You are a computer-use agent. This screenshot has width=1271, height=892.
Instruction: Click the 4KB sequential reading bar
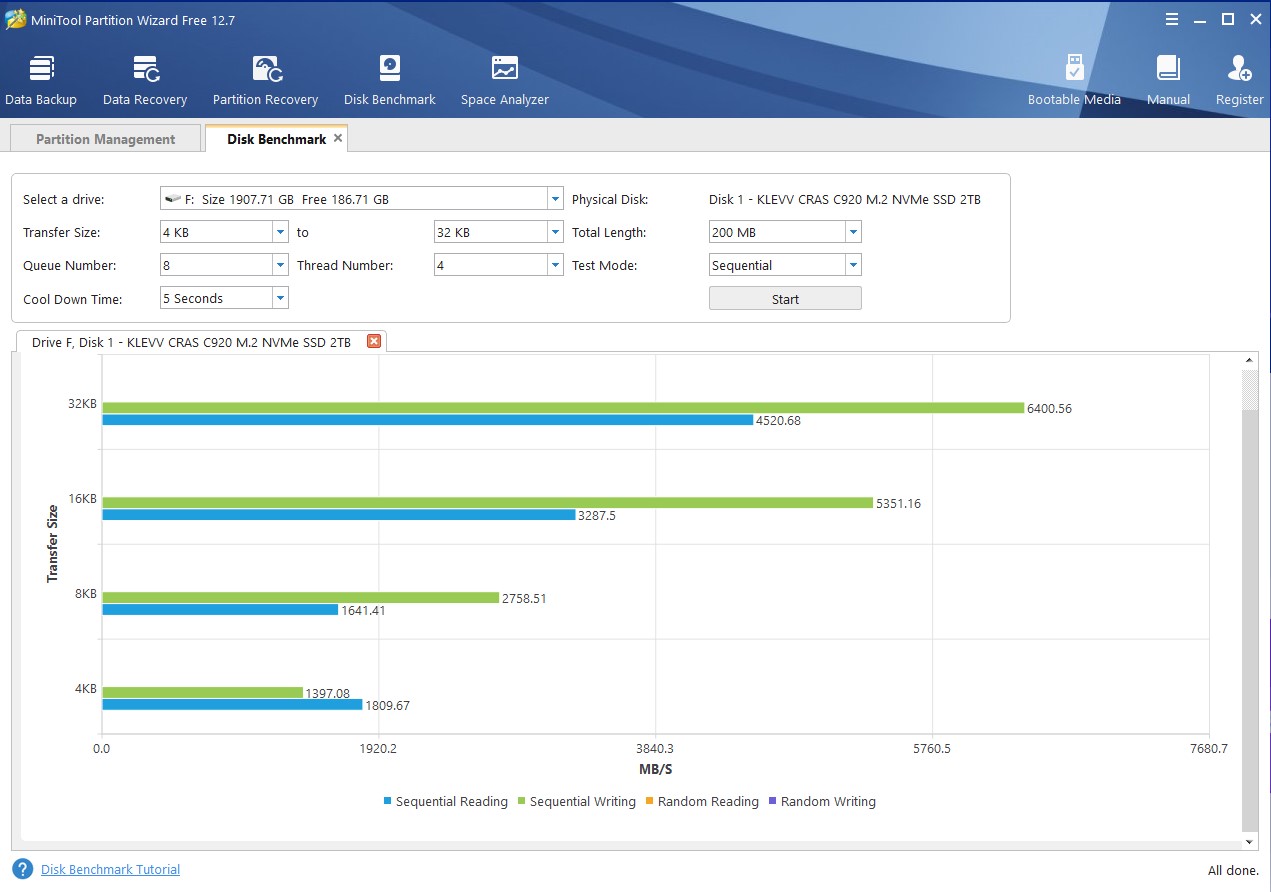[232, 704]
